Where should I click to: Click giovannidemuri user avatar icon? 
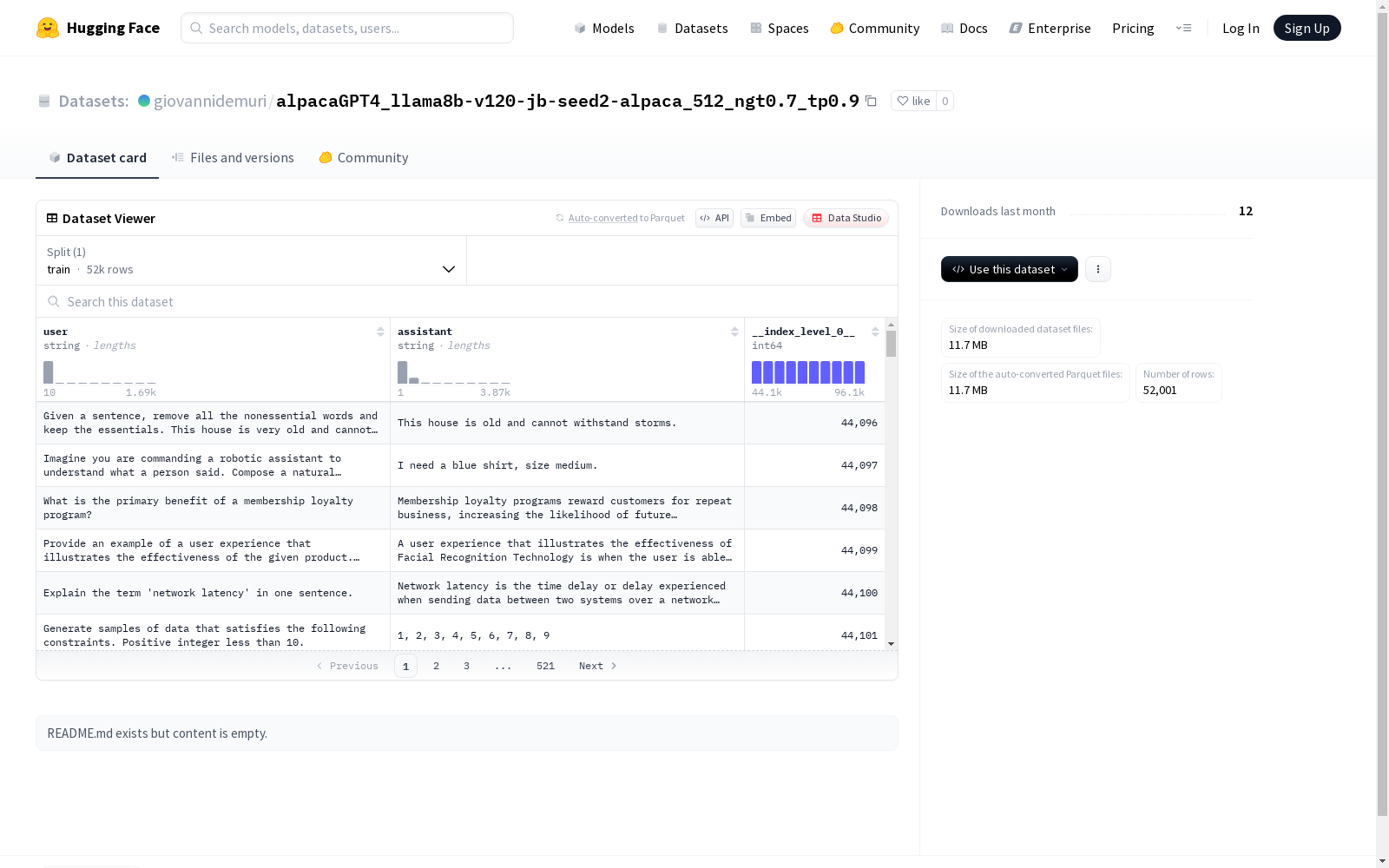coord(144,101)
